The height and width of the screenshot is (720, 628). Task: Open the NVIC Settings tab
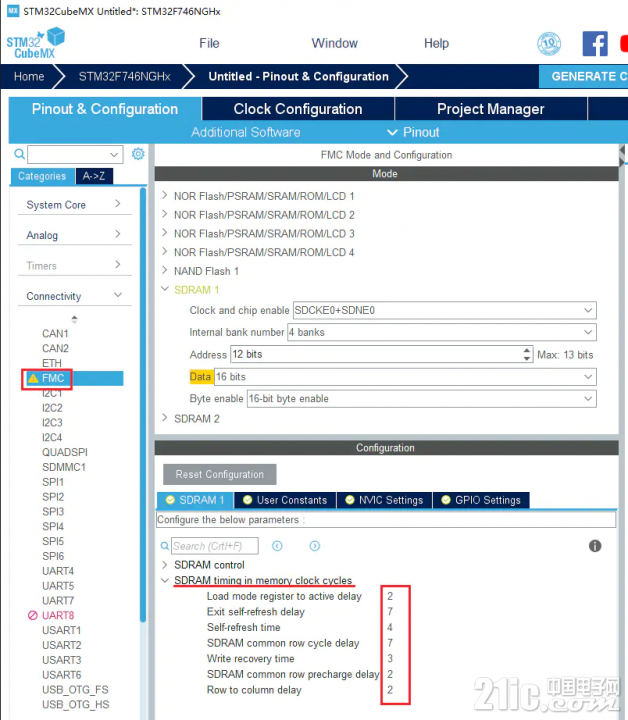384,500
